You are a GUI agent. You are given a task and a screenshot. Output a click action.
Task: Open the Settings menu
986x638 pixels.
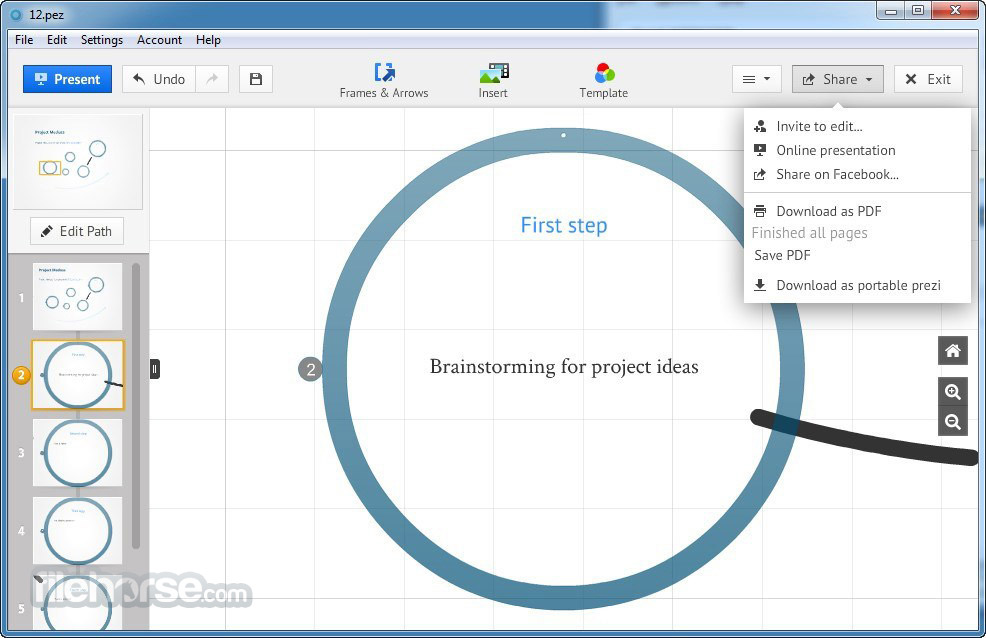pos(102,40)
